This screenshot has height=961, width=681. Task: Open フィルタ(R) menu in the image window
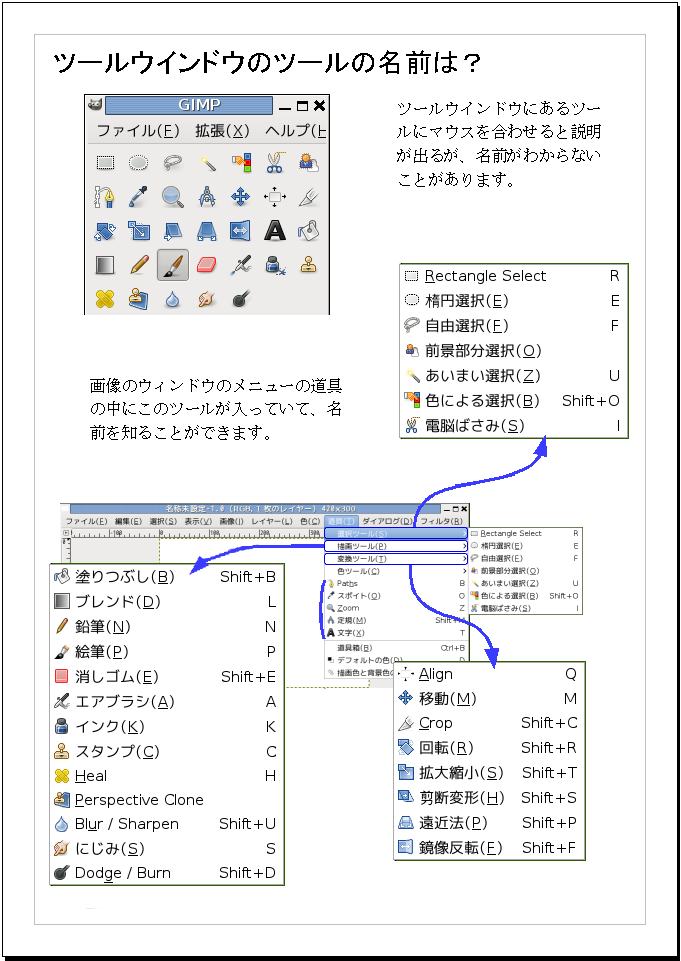(441, 521)
